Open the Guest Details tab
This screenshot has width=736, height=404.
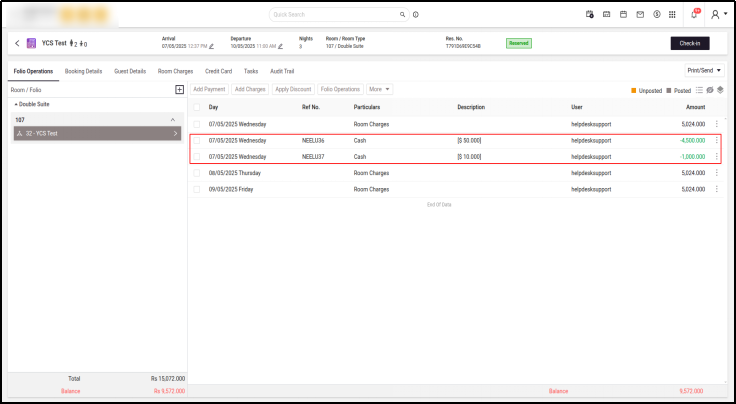click(130, 71)
